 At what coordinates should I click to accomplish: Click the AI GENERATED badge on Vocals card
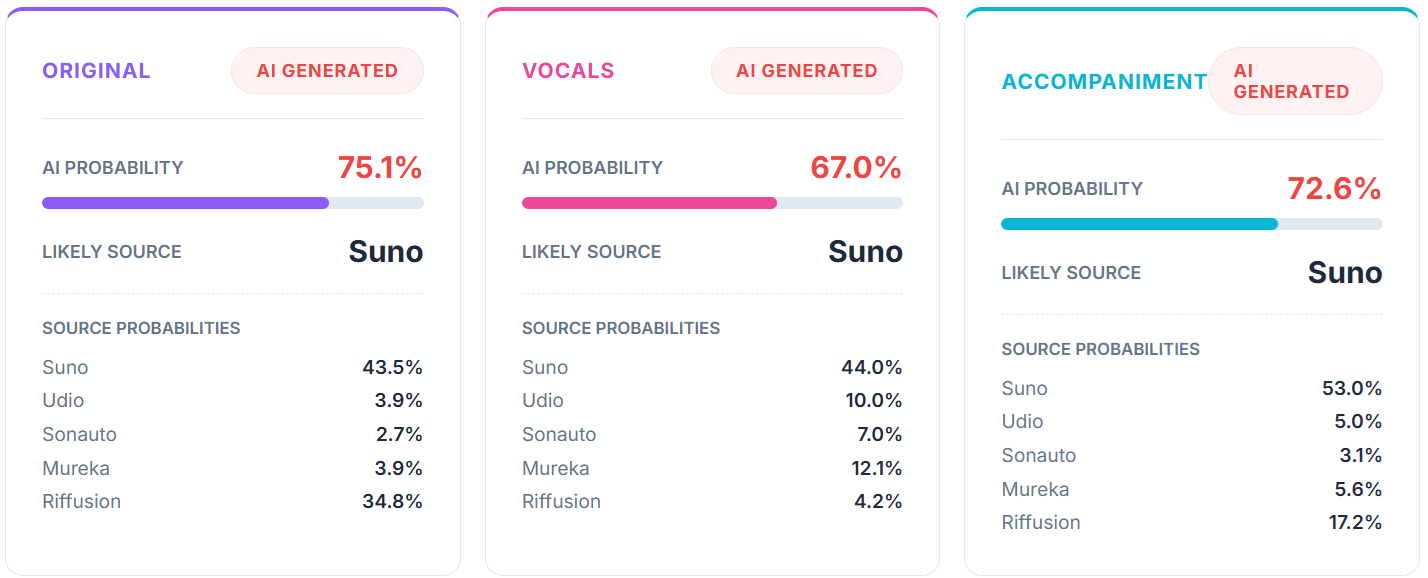806,71
